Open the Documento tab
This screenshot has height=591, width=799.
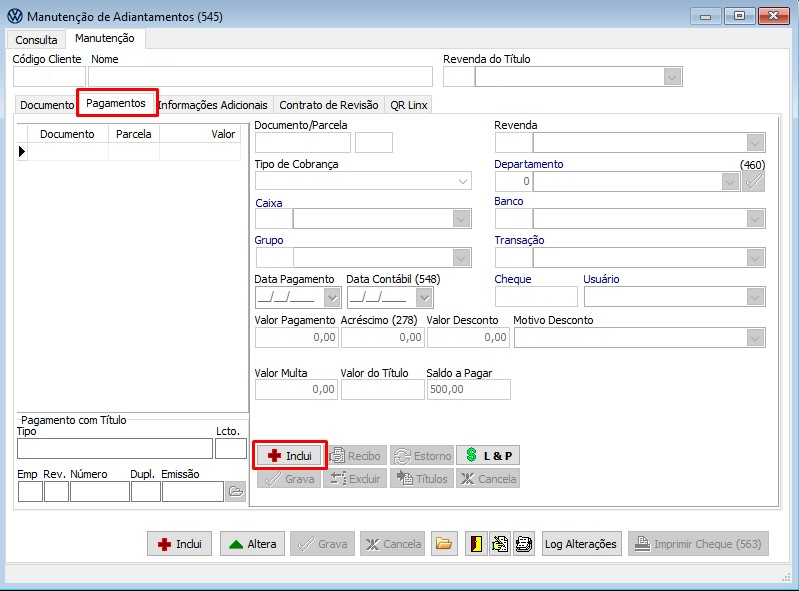[47, 104]
